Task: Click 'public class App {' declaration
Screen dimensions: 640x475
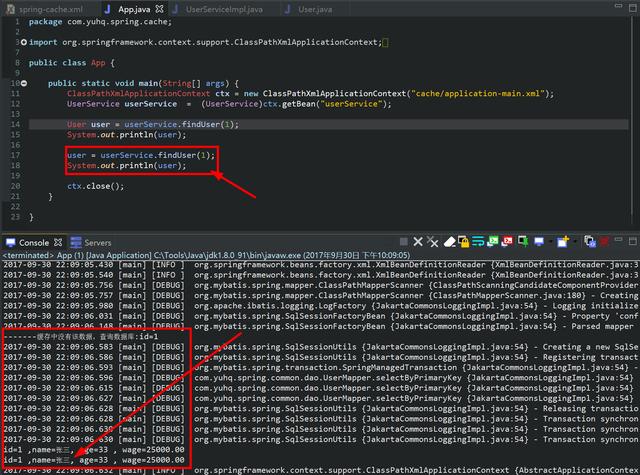Action: click(x=72, y=63)
